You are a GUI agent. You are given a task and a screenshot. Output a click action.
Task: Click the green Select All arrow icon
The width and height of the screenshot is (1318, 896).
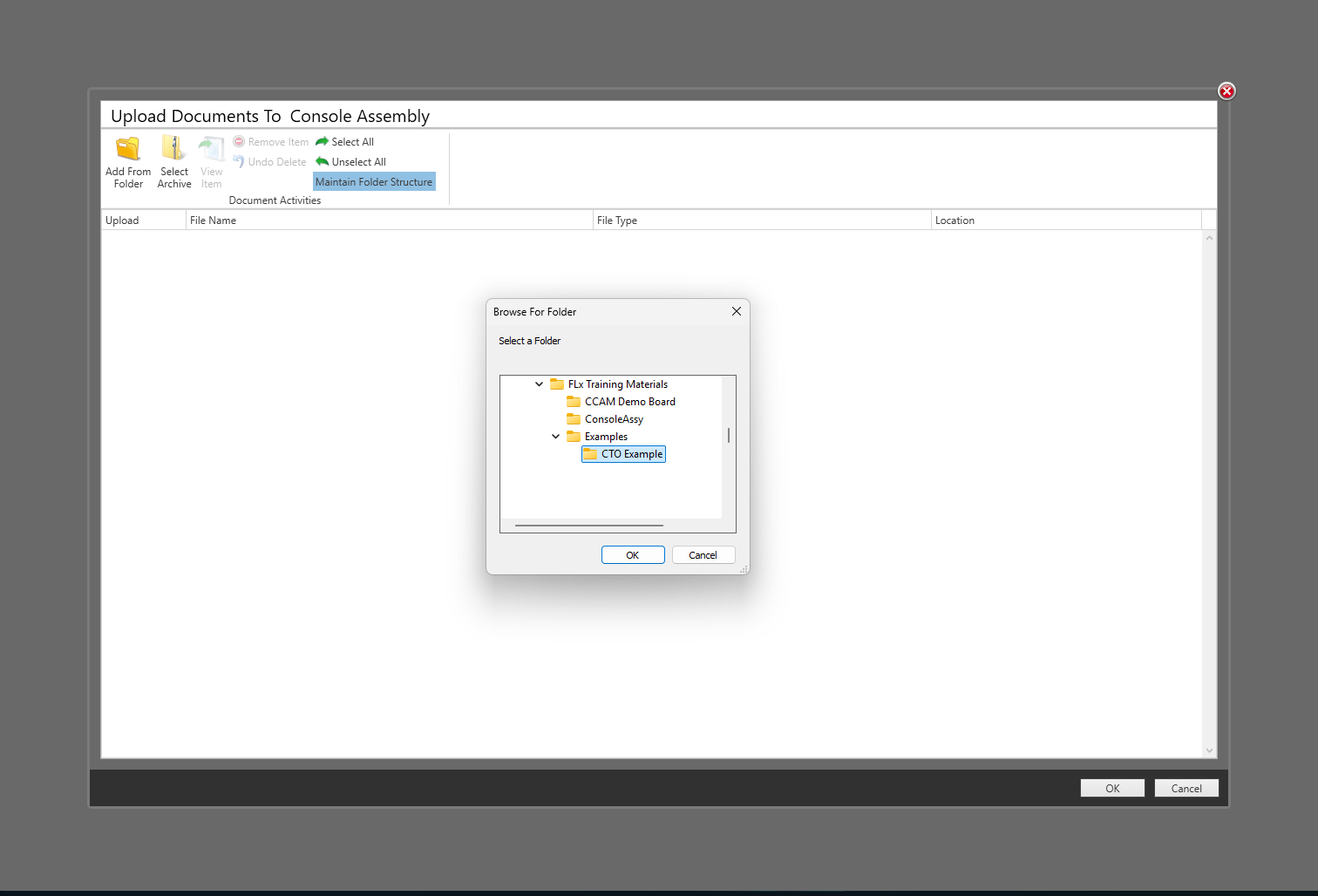(322, 141)
